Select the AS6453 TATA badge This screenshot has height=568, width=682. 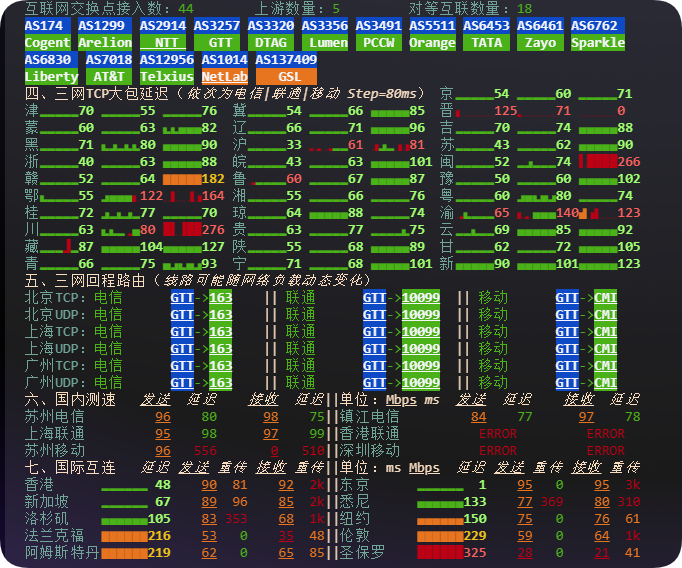pyautogui.click(x=487, y=34)
